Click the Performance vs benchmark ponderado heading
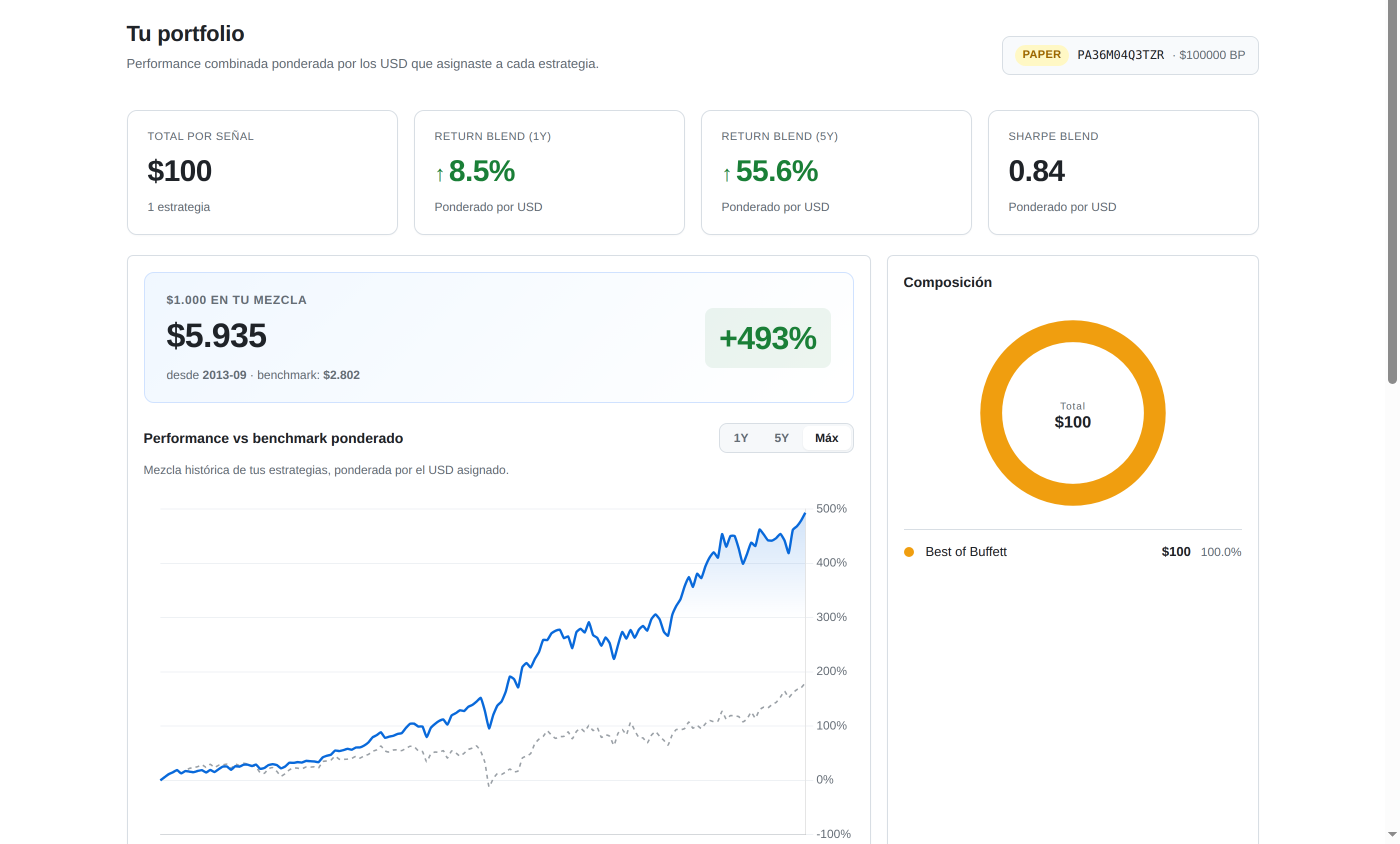1400x844 pixels. point(272,438)
